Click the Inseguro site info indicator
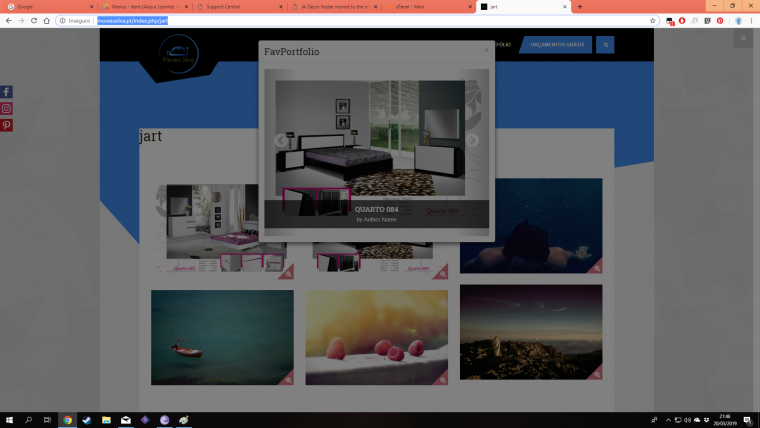760x428 pixels. (x=75, y=21)
